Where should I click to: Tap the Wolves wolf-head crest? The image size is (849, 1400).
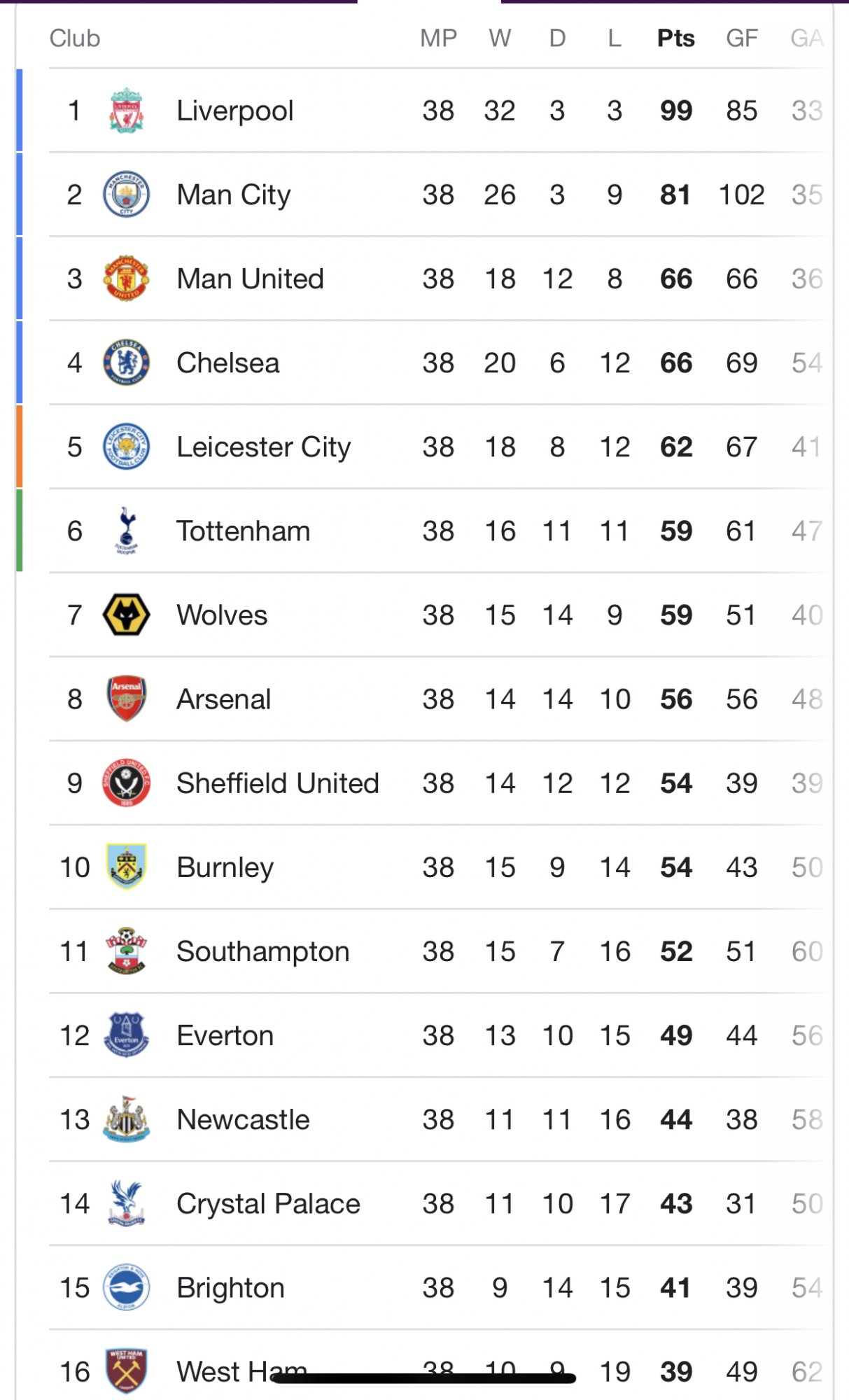(126, 615)
